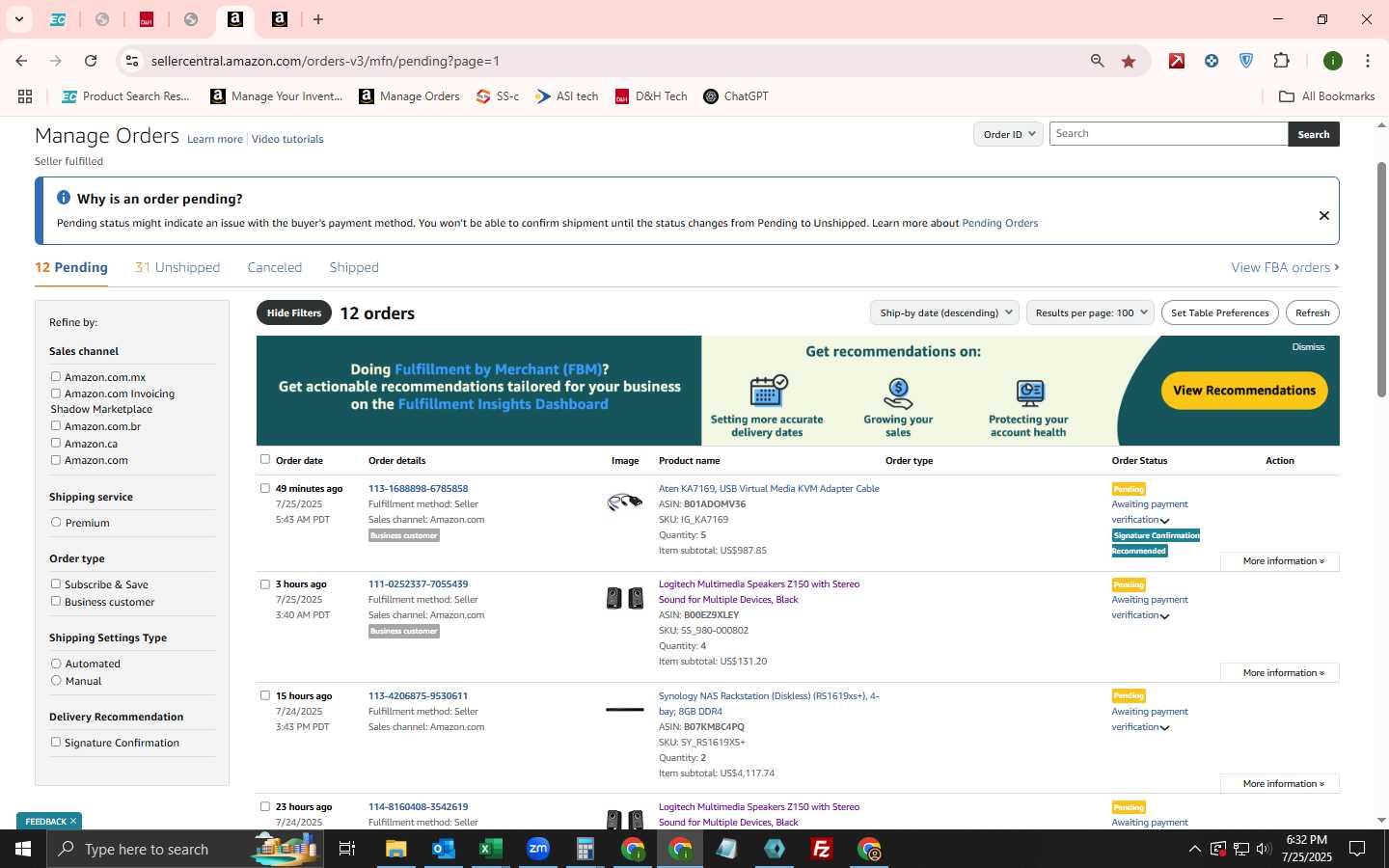The width and height of the screenshot is (1389, 868).
Task: Check the Signature Confirmation filter
Action: point(55,742)
